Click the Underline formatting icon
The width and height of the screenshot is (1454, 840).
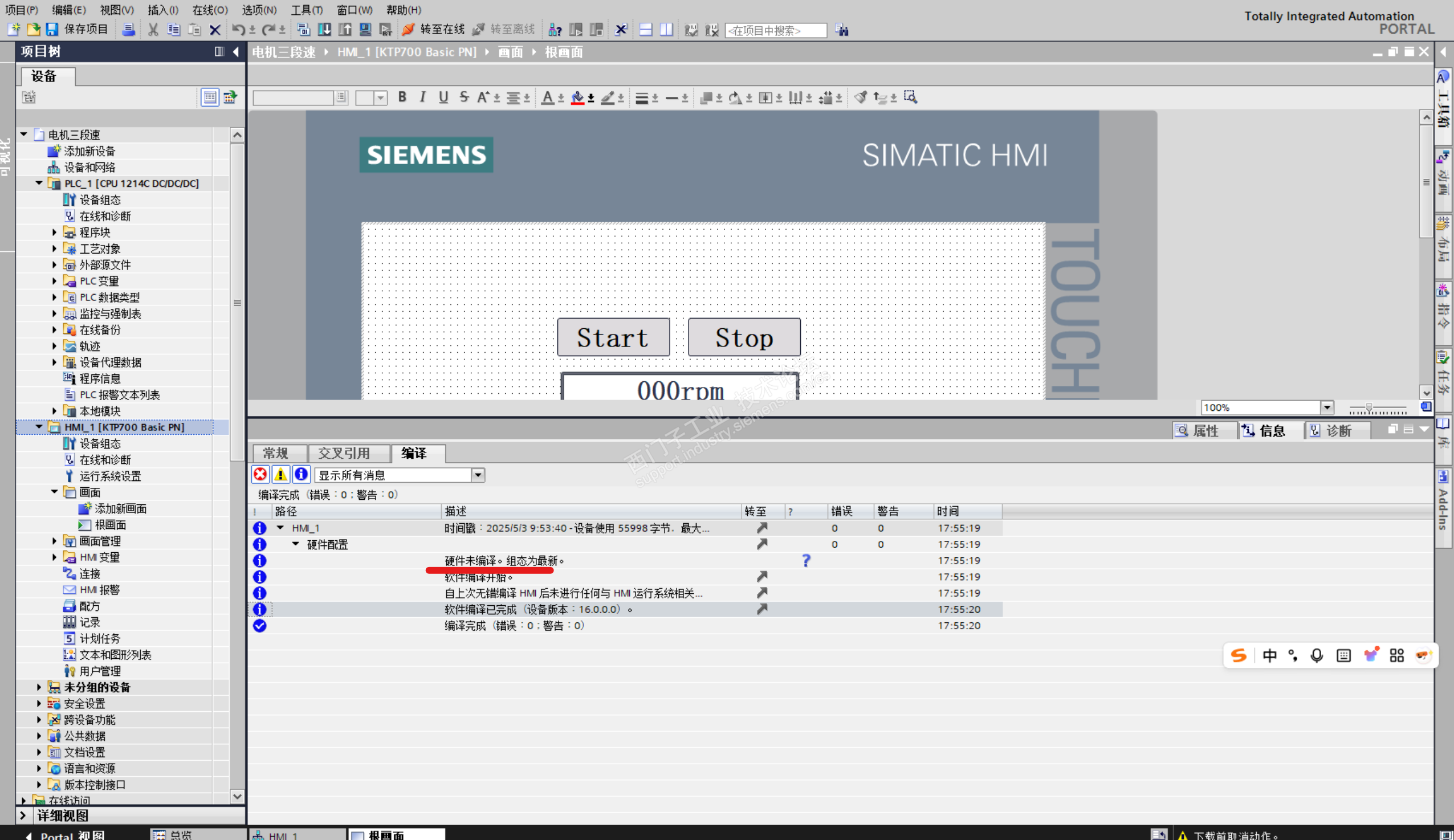coord(443,97)
